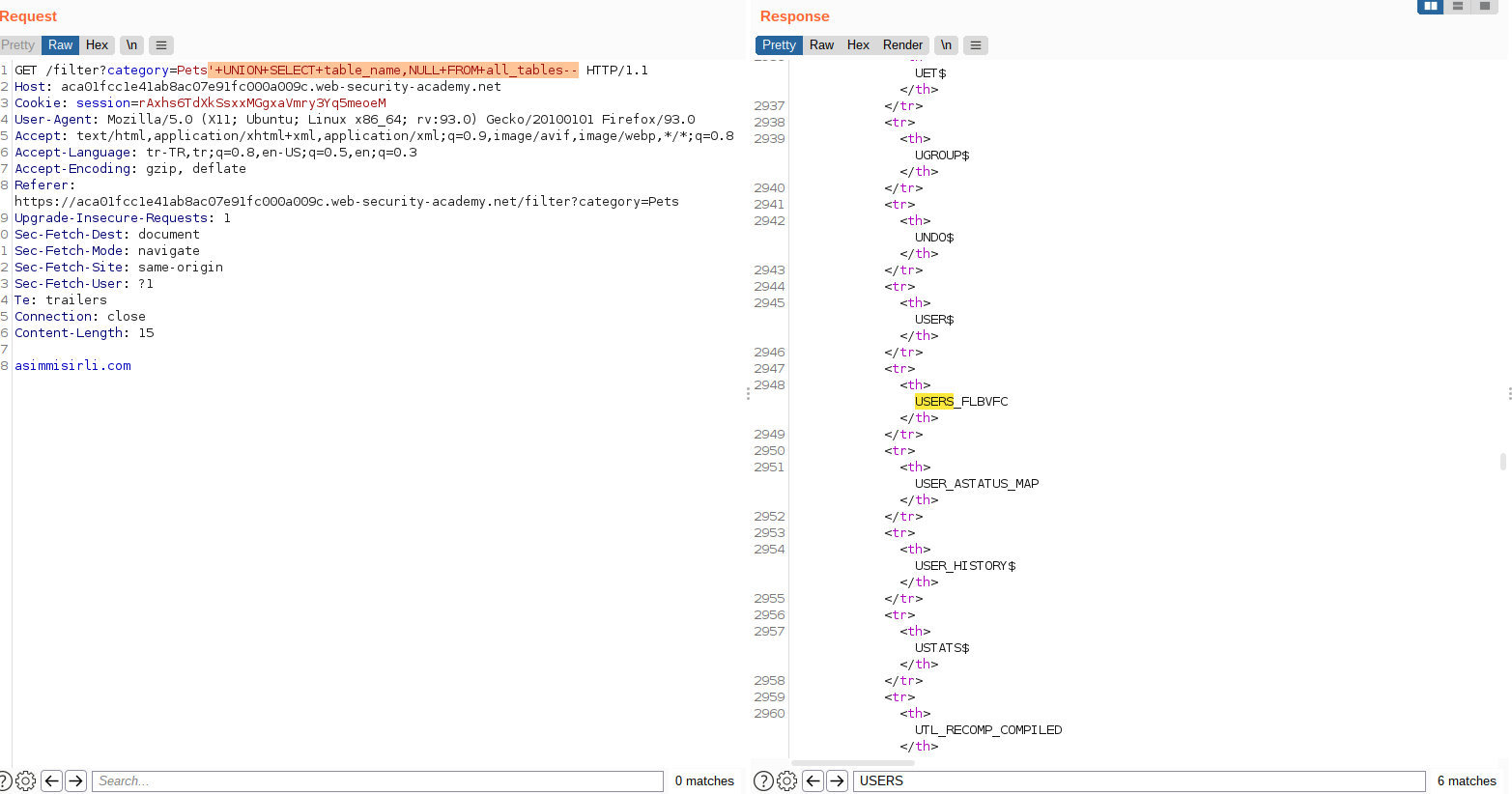Click the Connection: close header
Screen dimensions: 1512x794
(x=80, y=317)
